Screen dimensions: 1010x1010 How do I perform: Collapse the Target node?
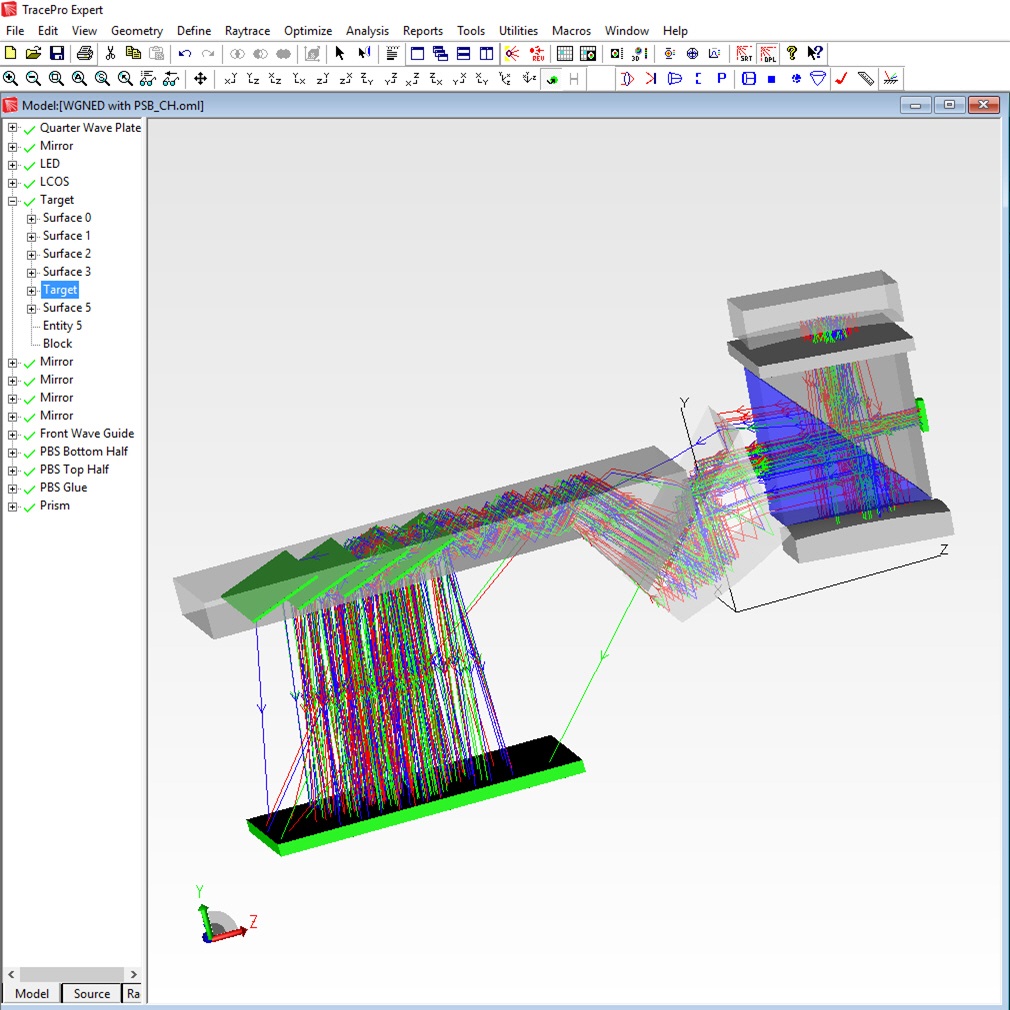14,199
